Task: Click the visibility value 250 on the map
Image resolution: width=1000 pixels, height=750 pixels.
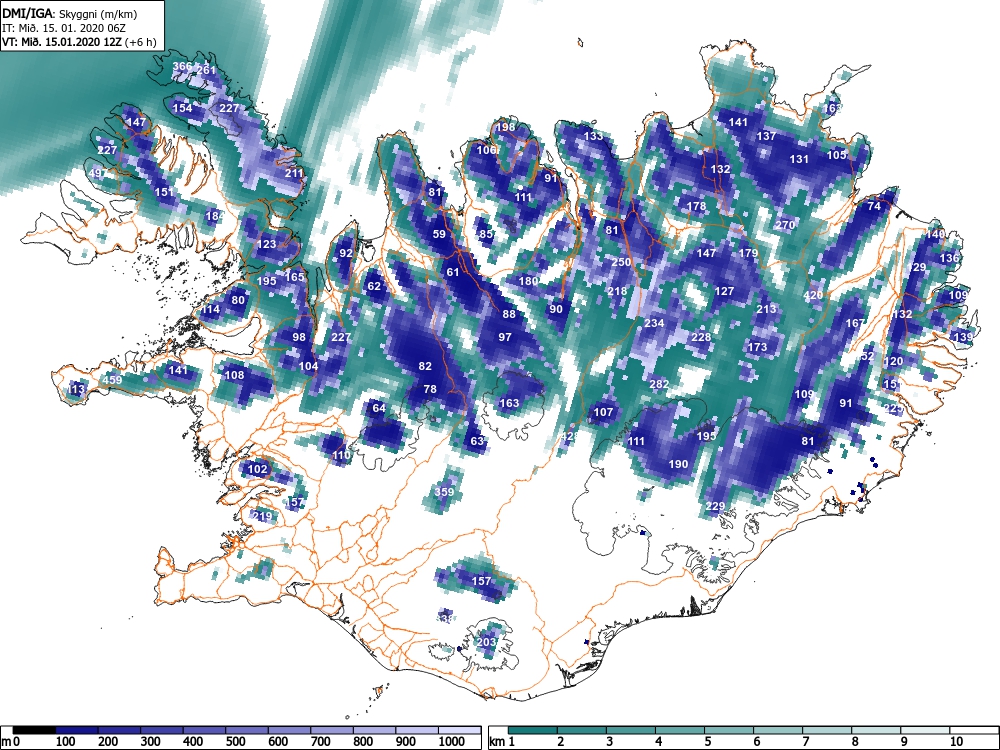Action: [621, 263]
